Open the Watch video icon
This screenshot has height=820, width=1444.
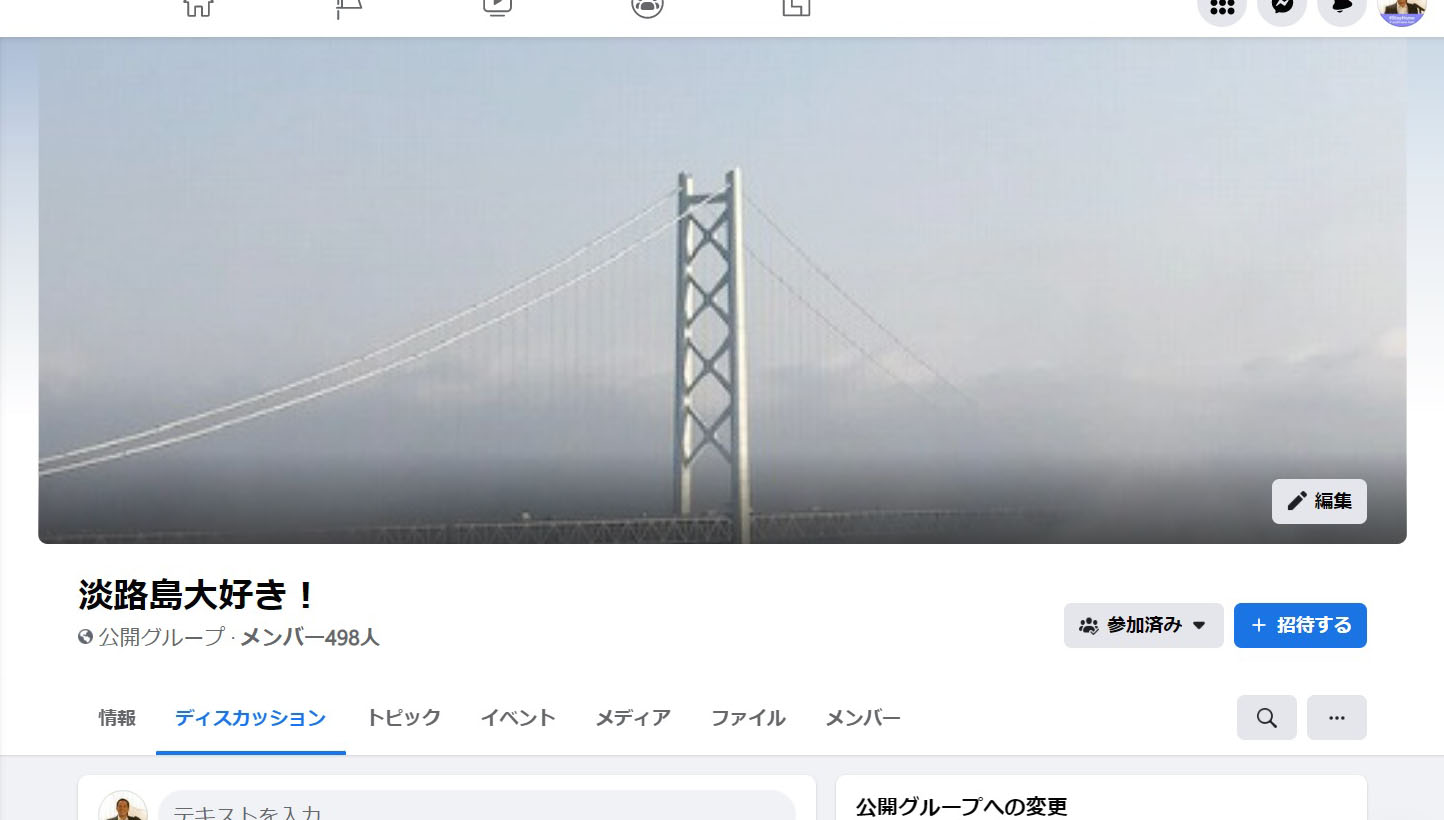[497, 6]
